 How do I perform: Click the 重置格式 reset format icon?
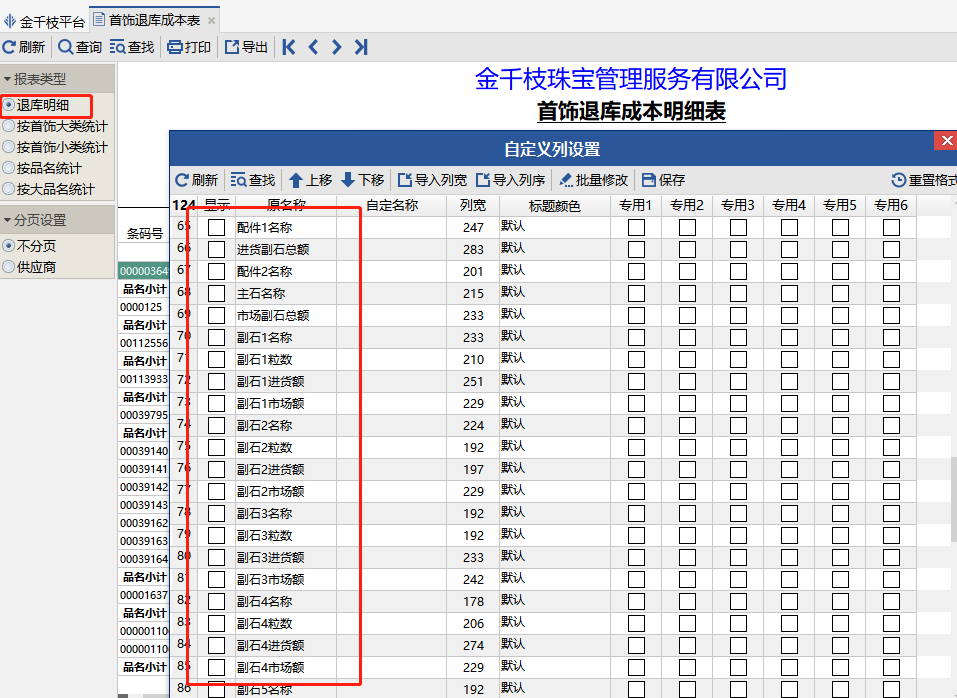click(x=898, y=180)
